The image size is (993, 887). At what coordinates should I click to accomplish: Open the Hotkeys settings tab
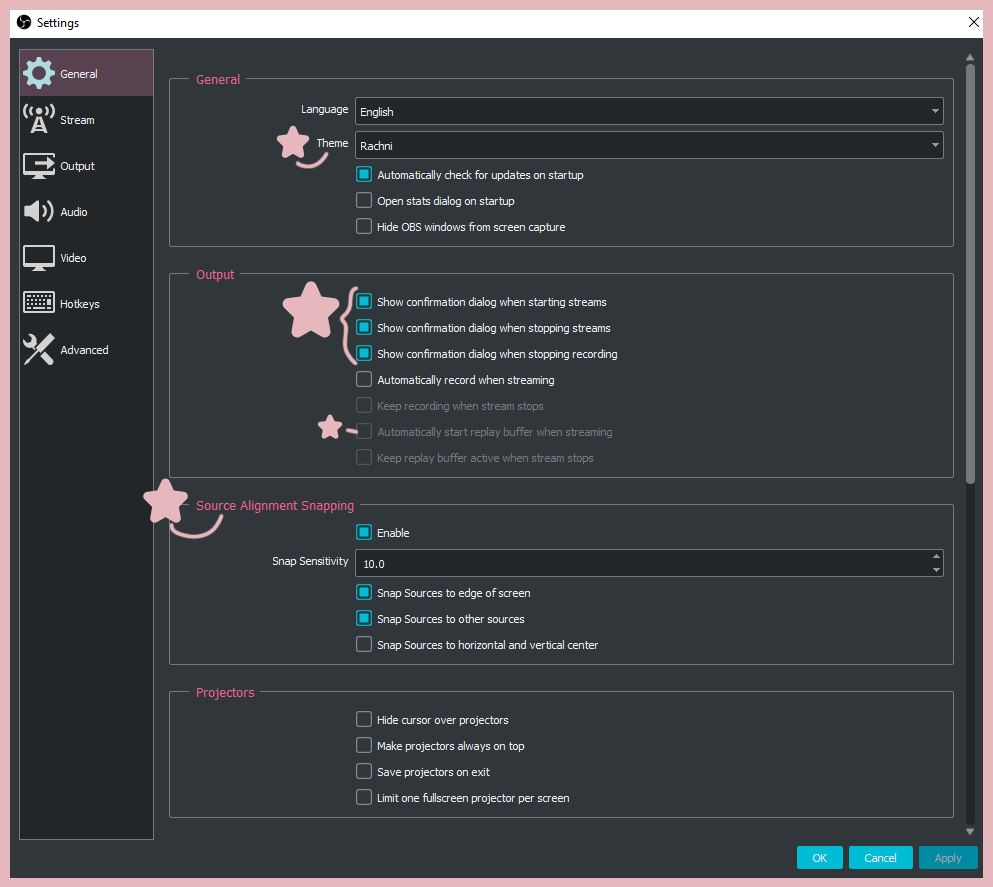87,304
